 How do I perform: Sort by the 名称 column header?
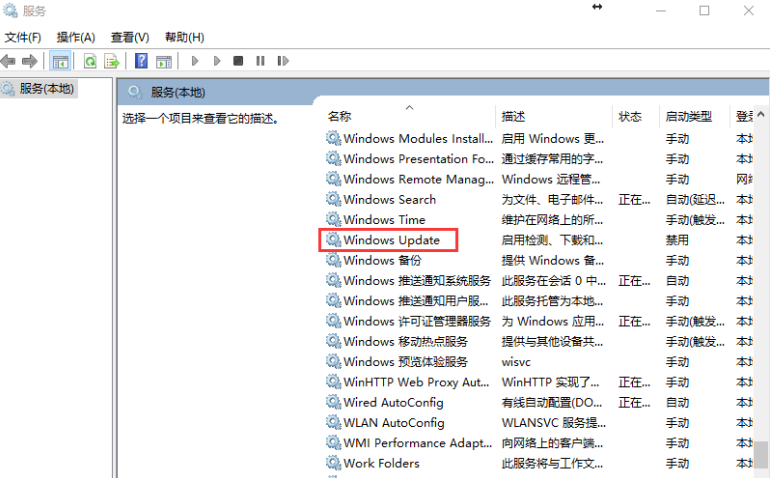[340, 117]
